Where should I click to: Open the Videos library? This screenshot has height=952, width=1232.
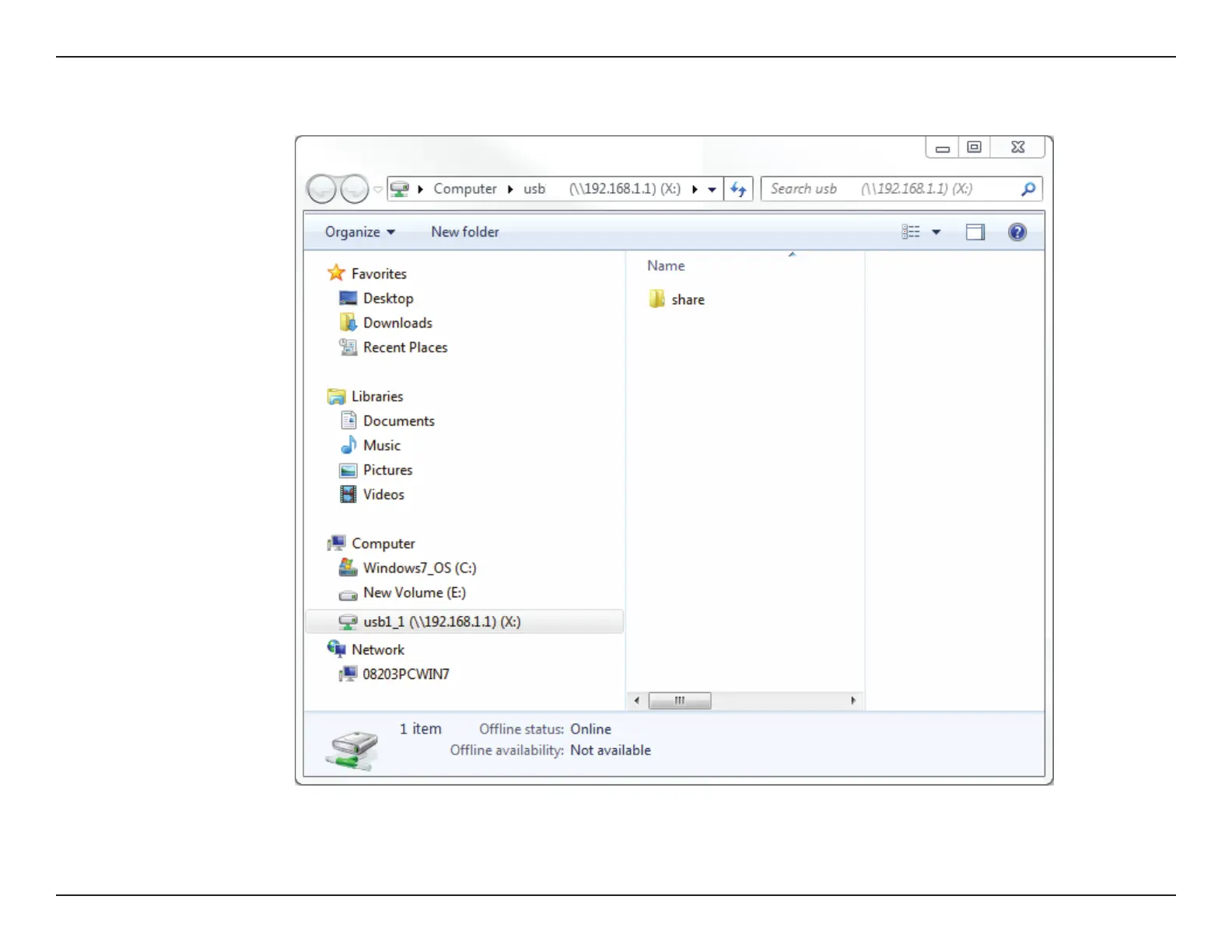(x=383, y=495)
